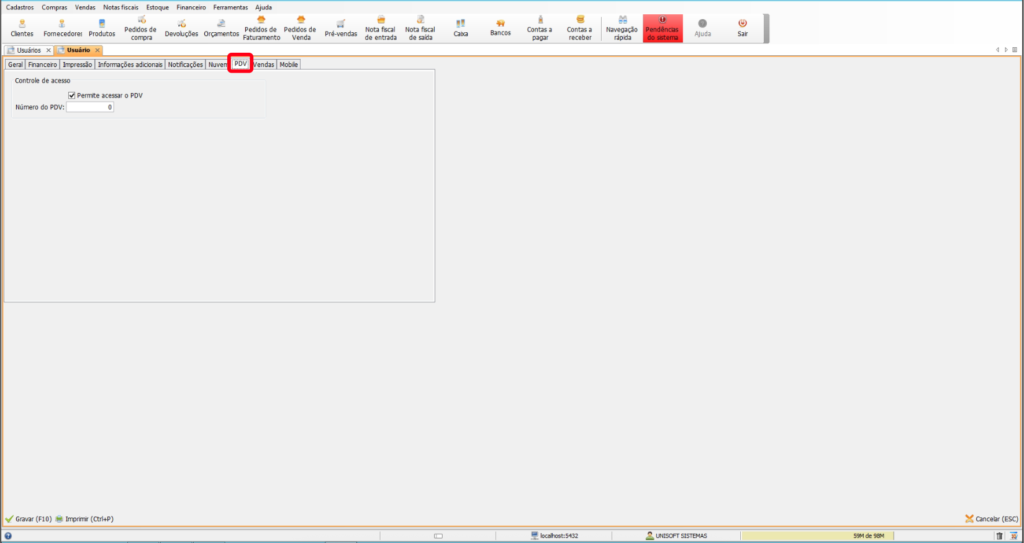The width and height of the screenshot is (1024, 543).
Task: Close the Usuários document tab
Action: coord(48,50)
